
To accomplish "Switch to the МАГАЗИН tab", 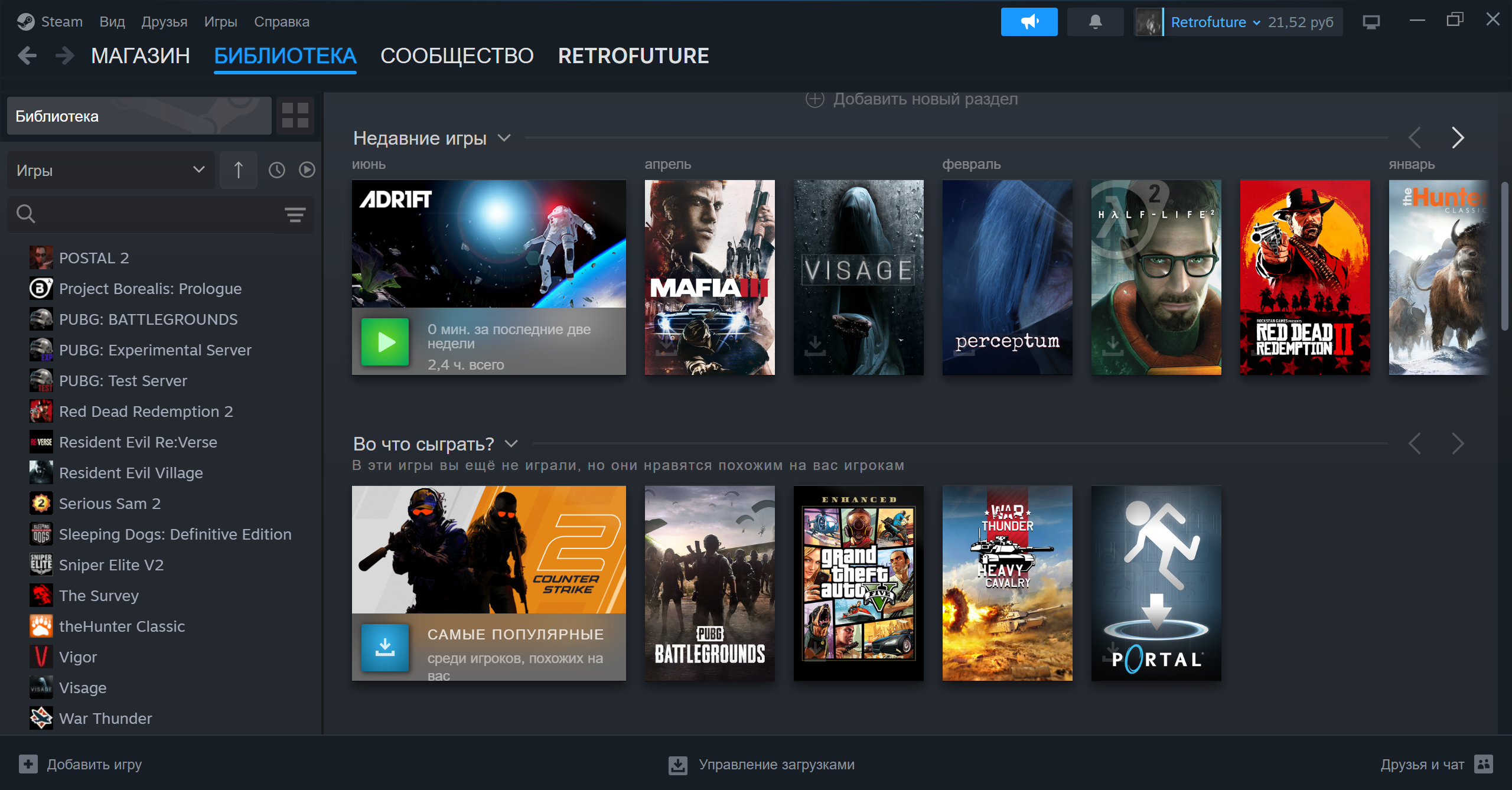I will coord(141,56).
